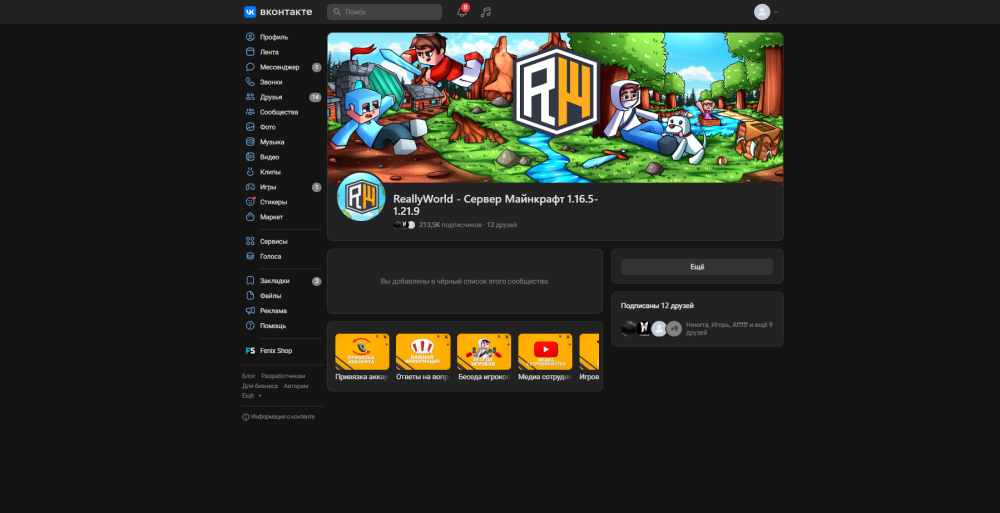Click the ReallyWorld community avatar
The image size is (1000, 513).
point(361,197)
